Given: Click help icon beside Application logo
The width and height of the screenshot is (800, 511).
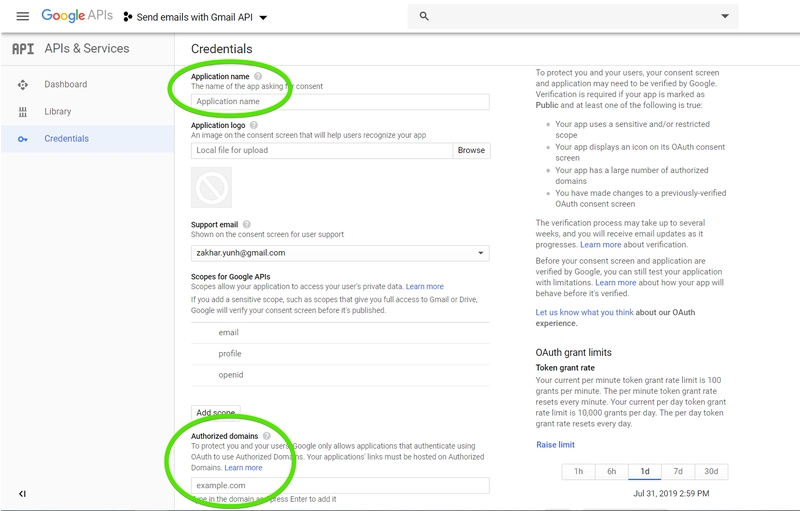Looking at the screenshot, I should [255, 126].
